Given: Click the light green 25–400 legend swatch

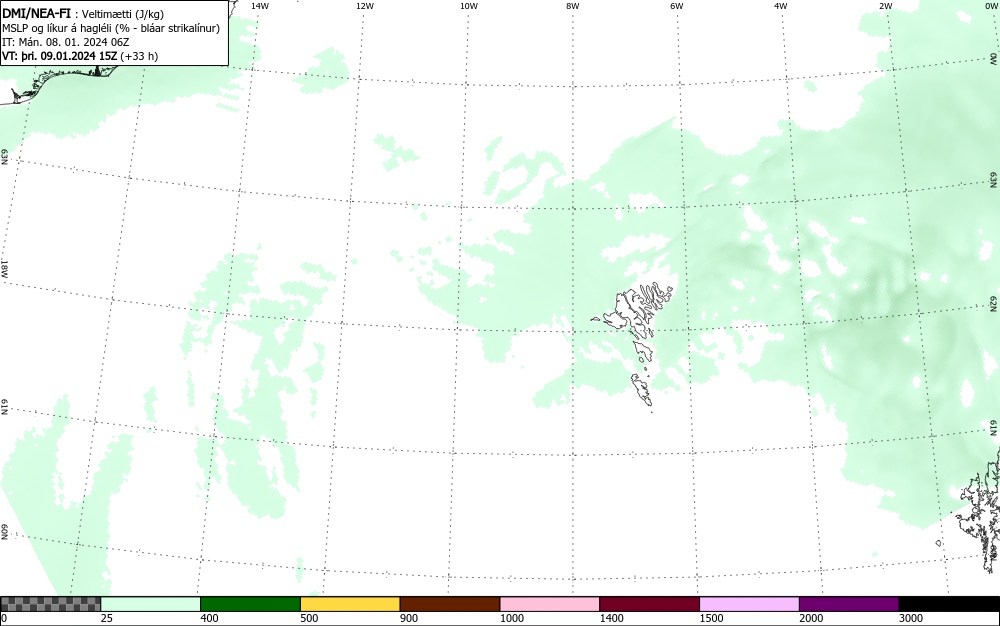Looking at the screenshot, I should pyautogui.click(x=151, y=604).
